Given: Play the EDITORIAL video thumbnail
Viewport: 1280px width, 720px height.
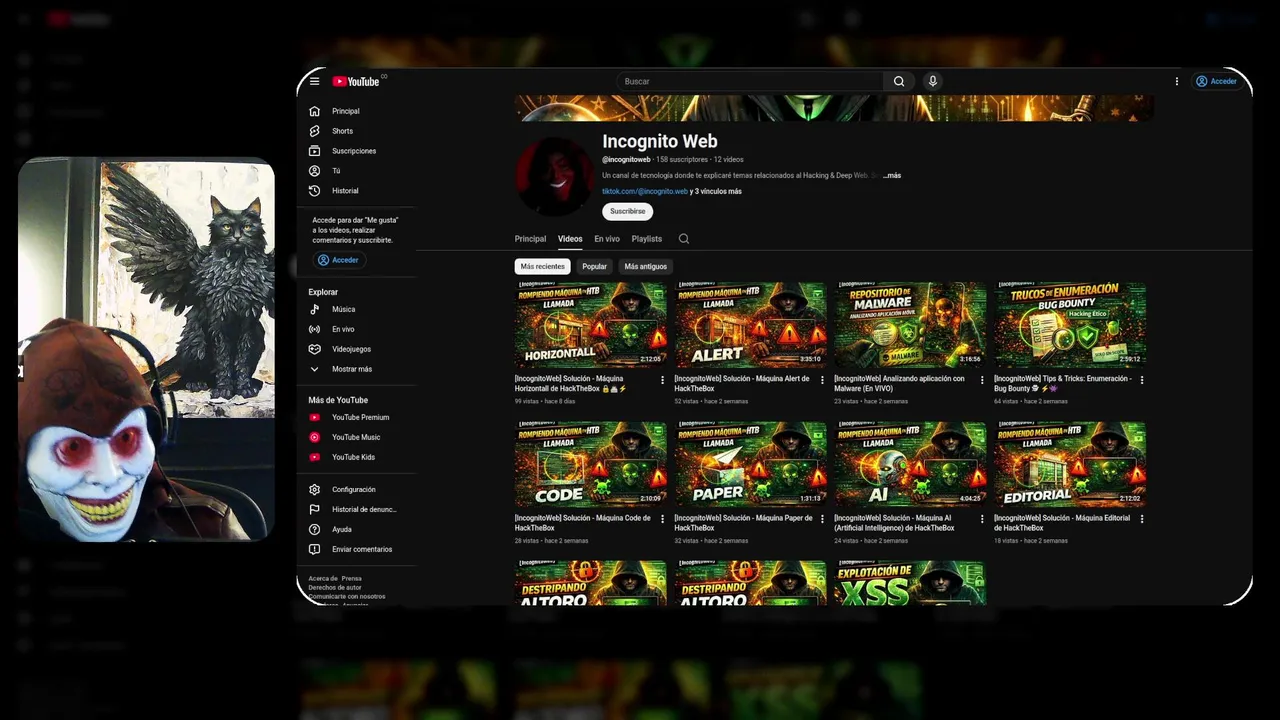Looking at the screenshot, I should tap(1070, 464).
